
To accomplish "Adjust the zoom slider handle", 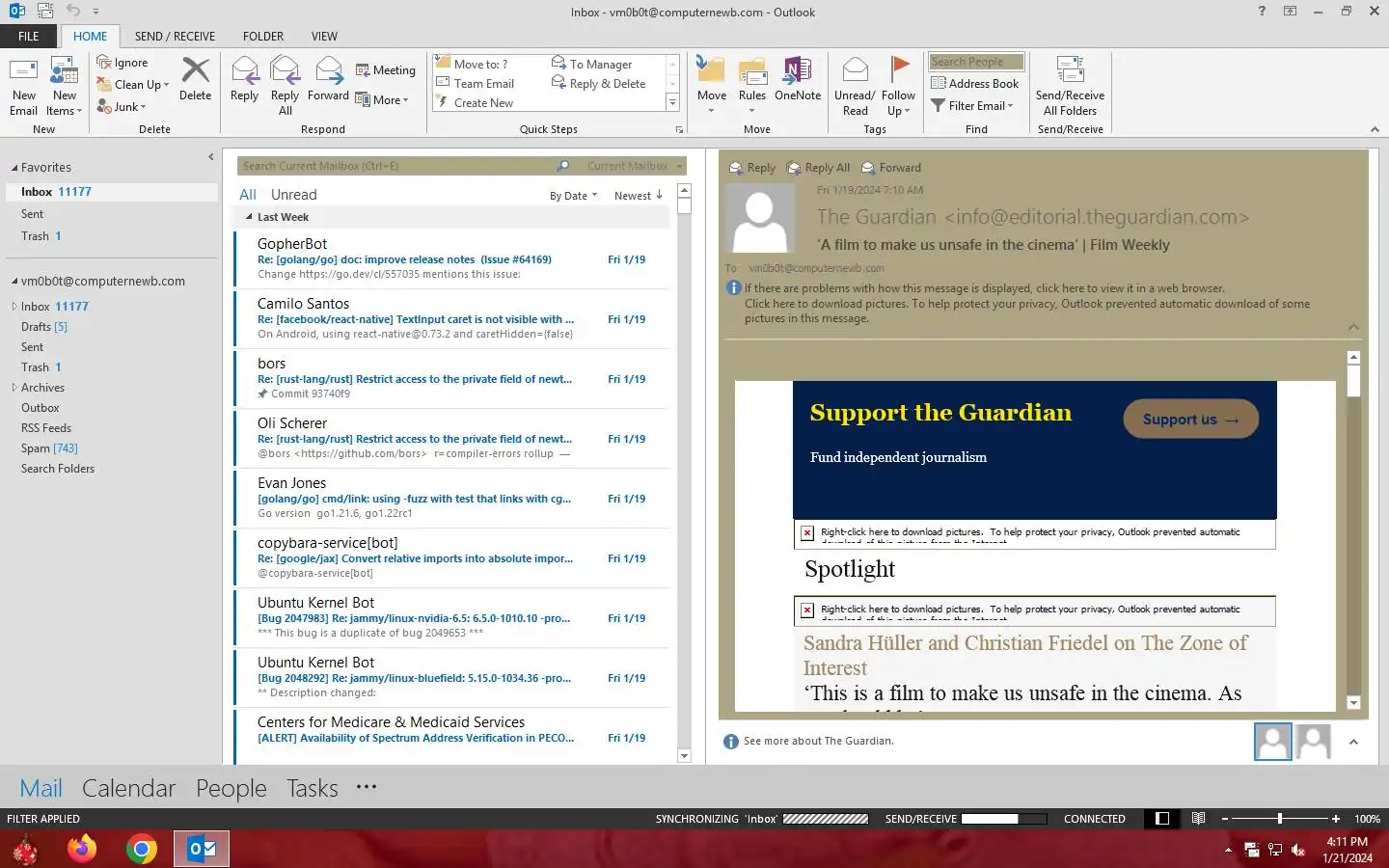I will (1280, 819).
